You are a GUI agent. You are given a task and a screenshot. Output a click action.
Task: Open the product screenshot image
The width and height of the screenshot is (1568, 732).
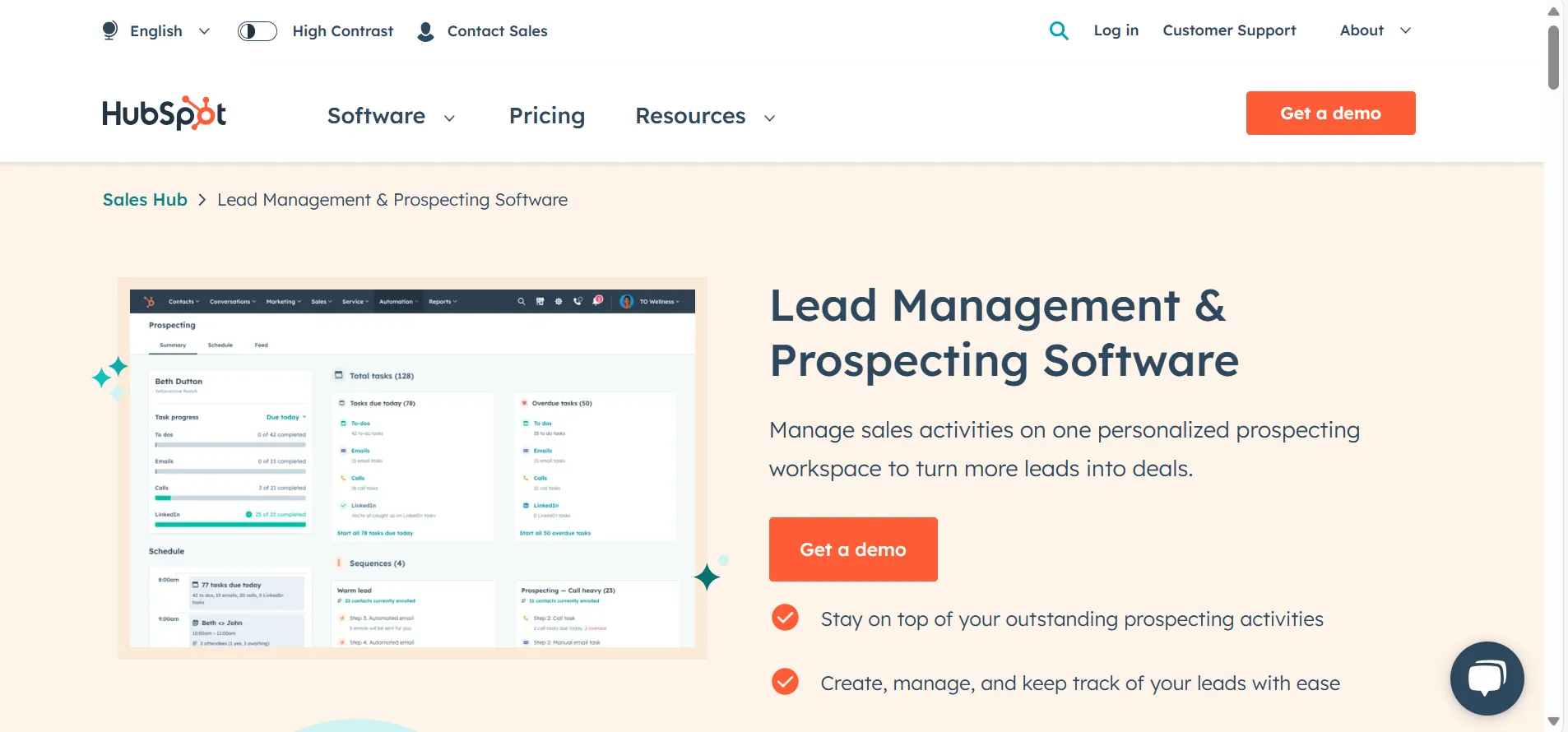[412, 468]
